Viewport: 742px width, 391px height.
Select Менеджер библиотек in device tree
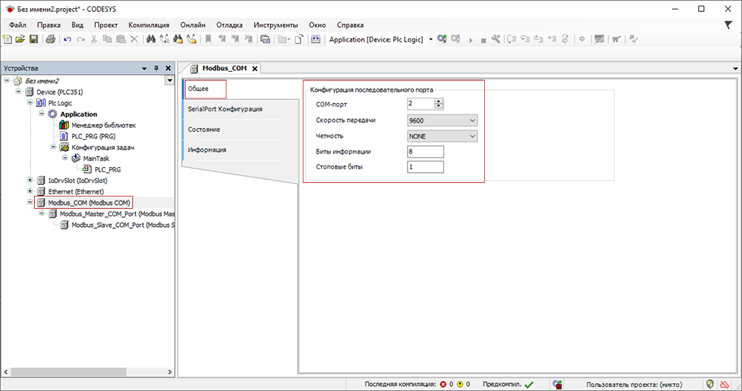[103, 125]
